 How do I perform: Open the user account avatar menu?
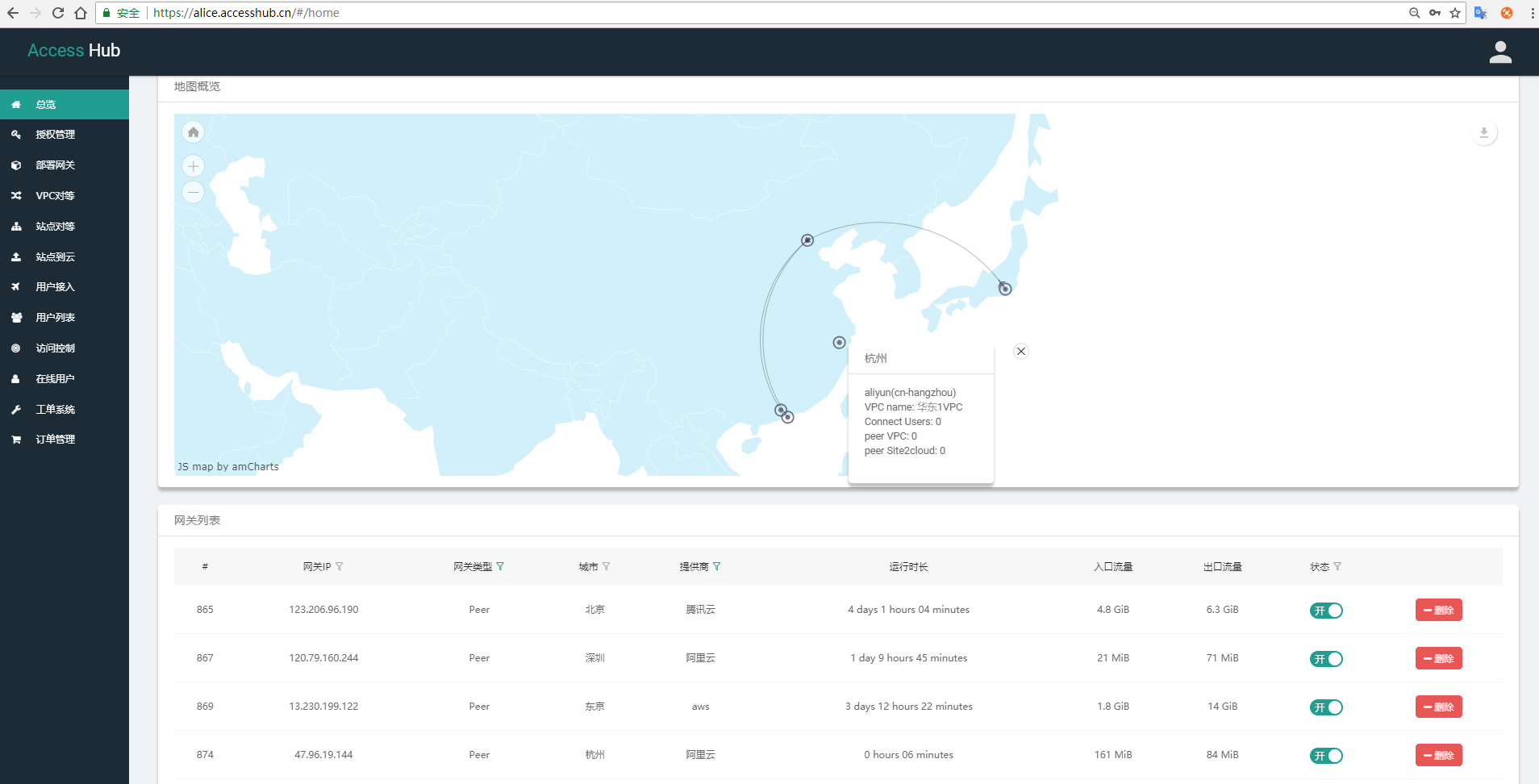click(x=1500, y=52)
